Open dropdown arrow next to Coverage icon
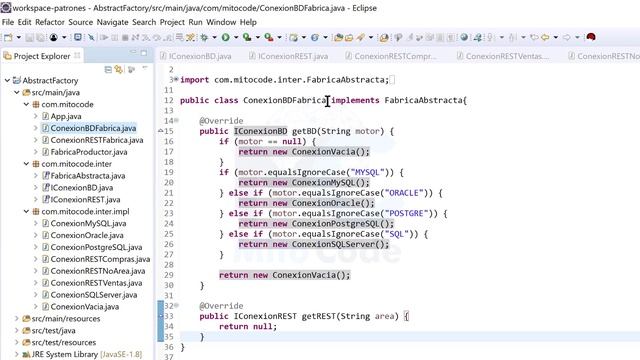Viewport: 640px width, 360px height. (258, 38)
